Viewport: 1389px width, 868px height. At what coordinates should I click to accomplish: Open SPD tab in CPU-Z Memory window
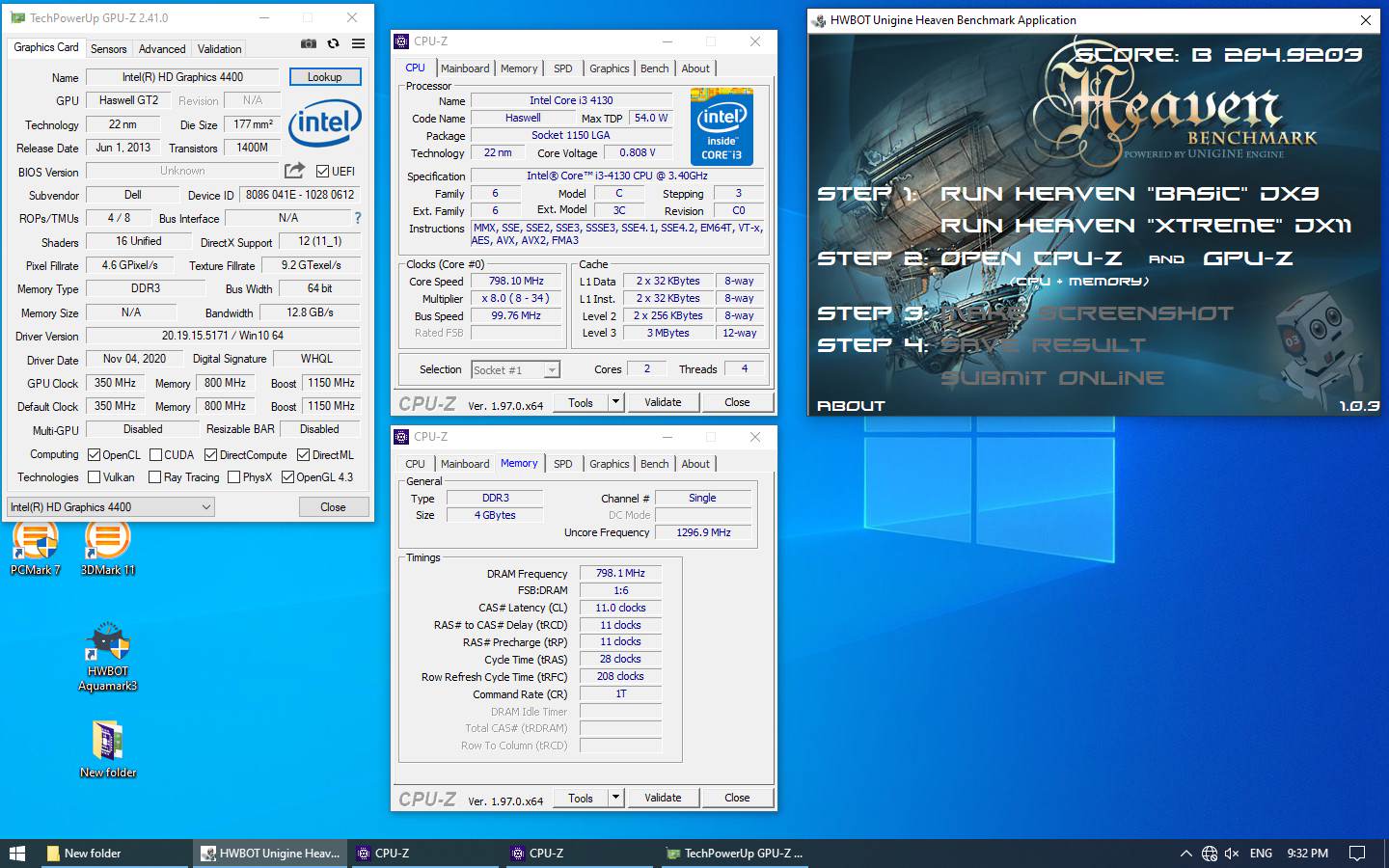pyautogui.click(x=563, y=464)
